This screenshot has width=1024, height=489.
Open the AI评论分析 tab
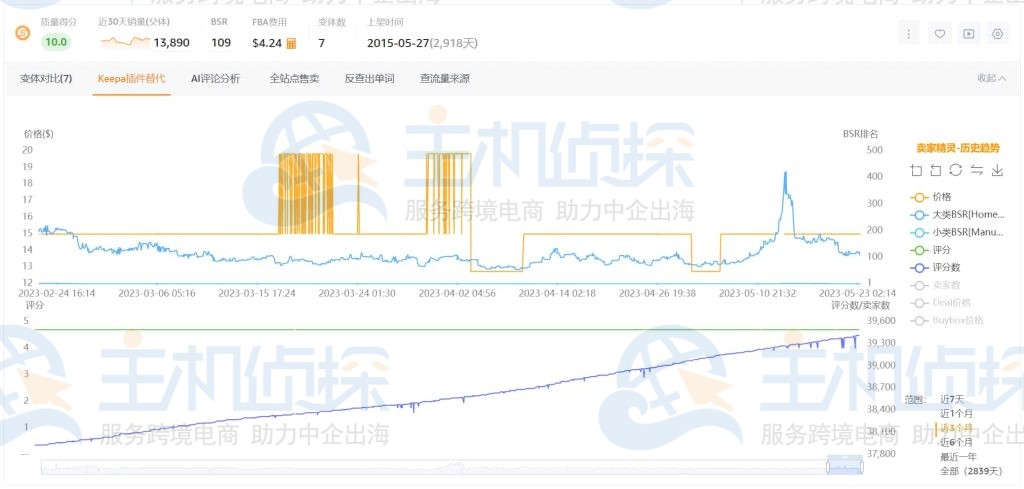pos(216,78)
